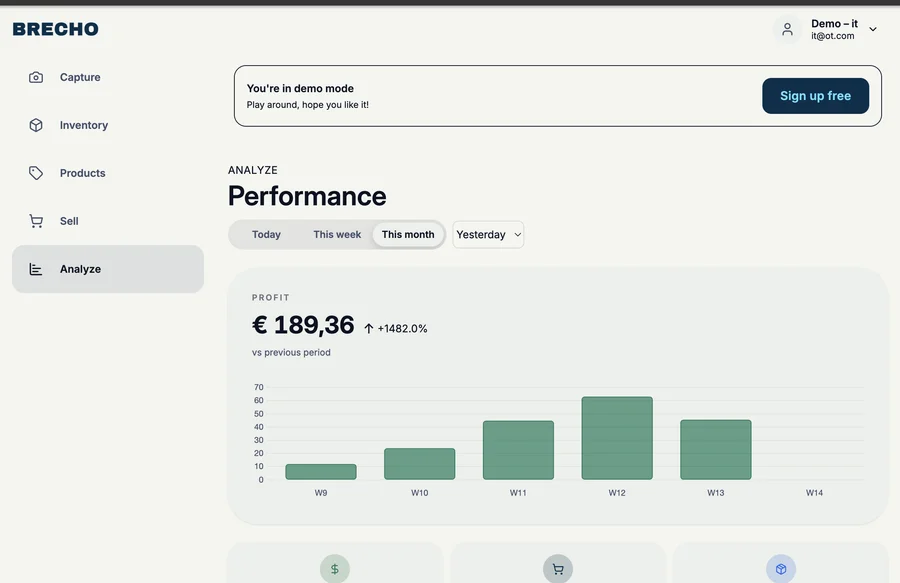900x583 pixels.
Task: Select the Capture camera icon in sidebar
Action: (x=36, y=76)
